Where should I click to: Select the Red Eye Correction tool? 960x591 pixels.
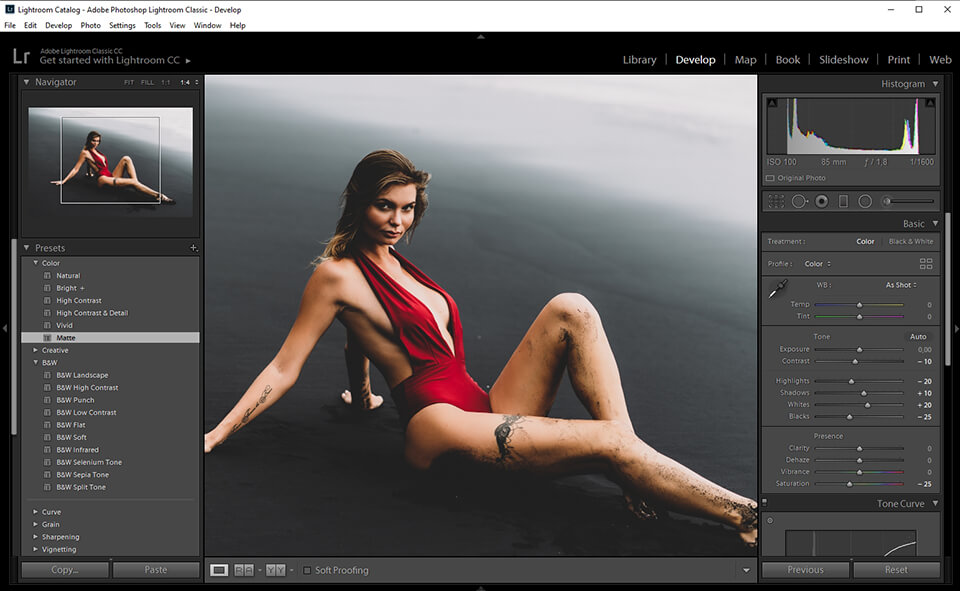[x=821, y=201]
